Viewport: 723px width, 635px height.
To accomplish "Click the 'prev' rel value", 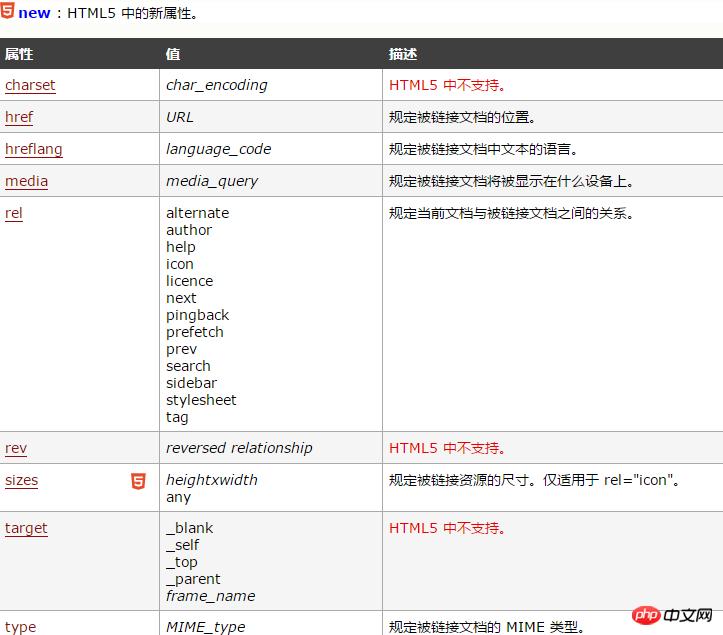I will pyautogui.click(x=181, y=350).
